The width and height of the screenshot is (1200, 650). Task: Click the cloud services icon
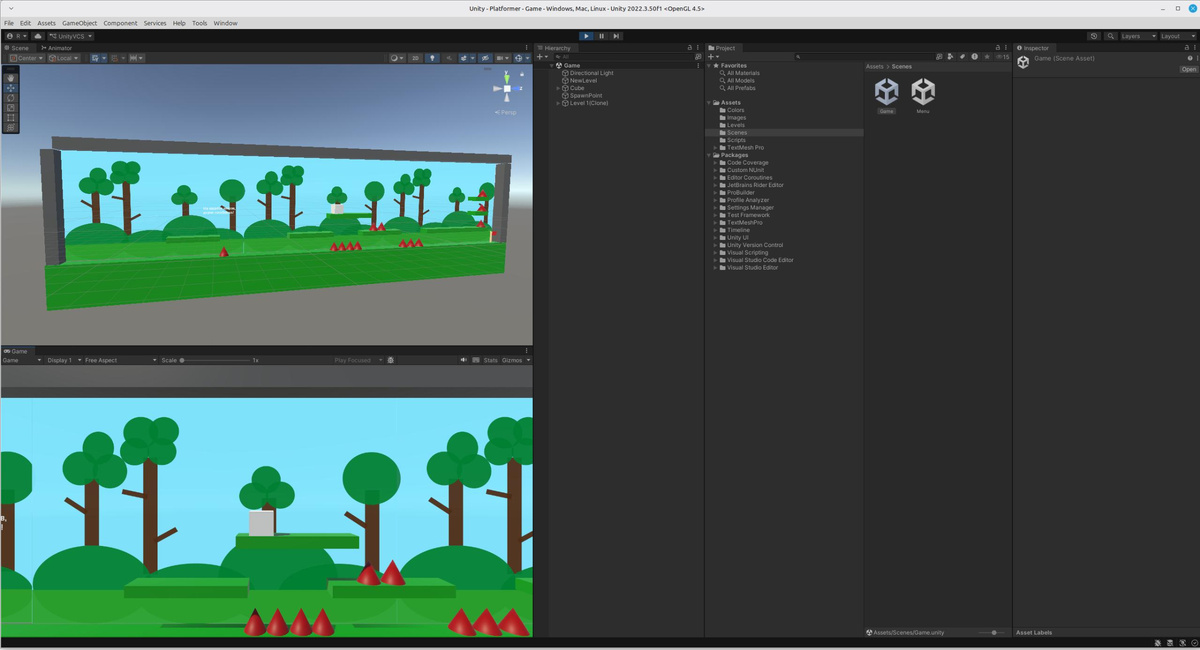(38, 36)
